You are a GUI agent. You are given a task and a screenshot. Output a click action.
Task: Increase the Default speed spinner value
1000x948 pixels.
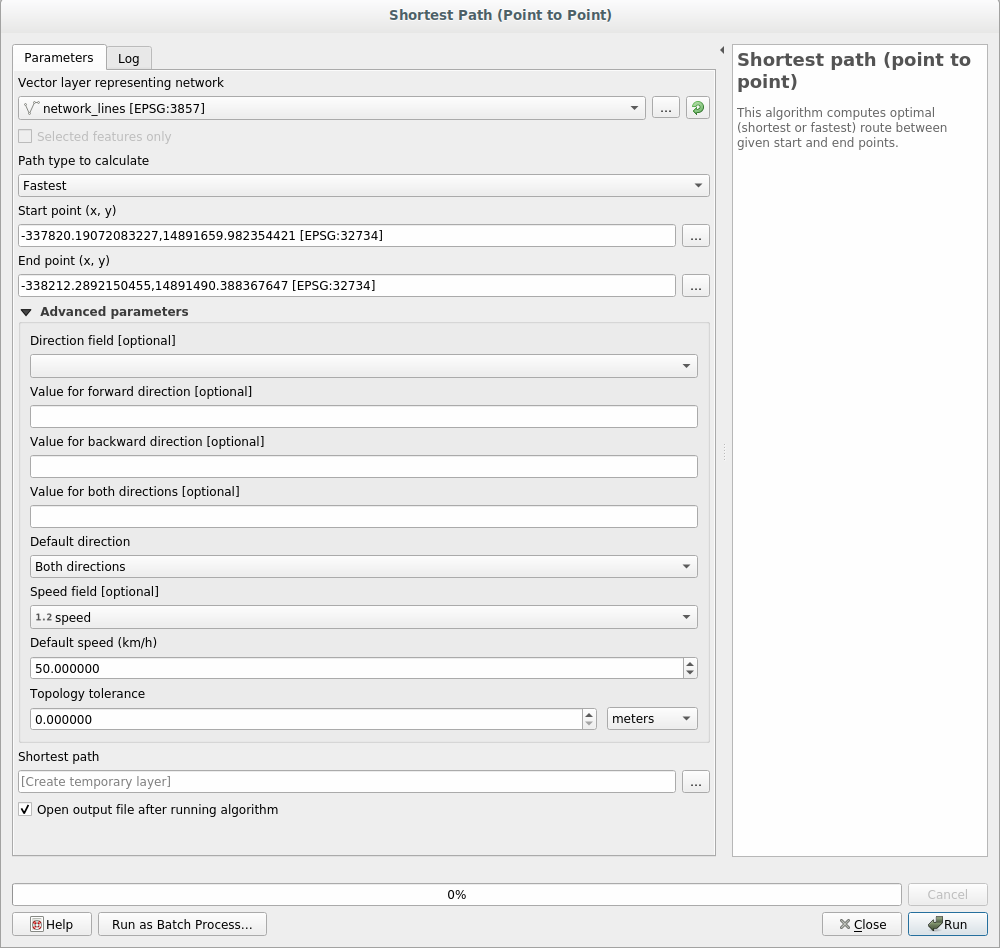click(690, 663)
